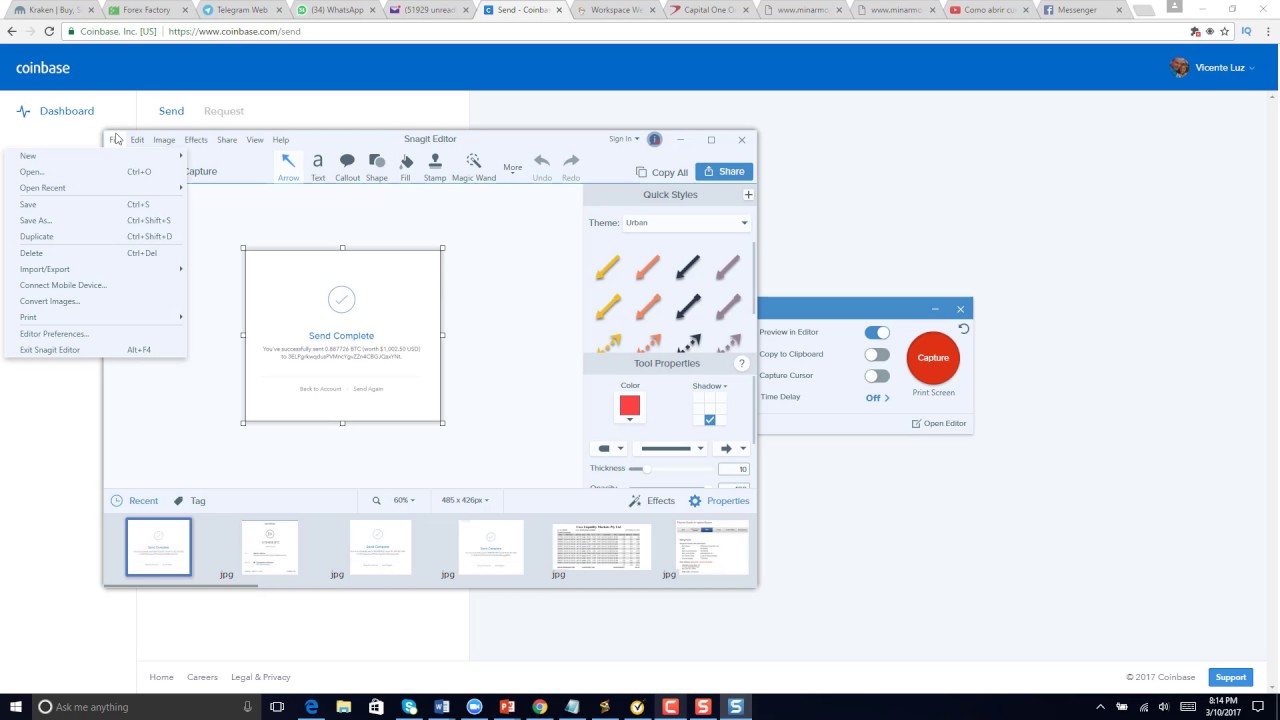Add a new quick style with plus icon

click(x=748, y=195)
